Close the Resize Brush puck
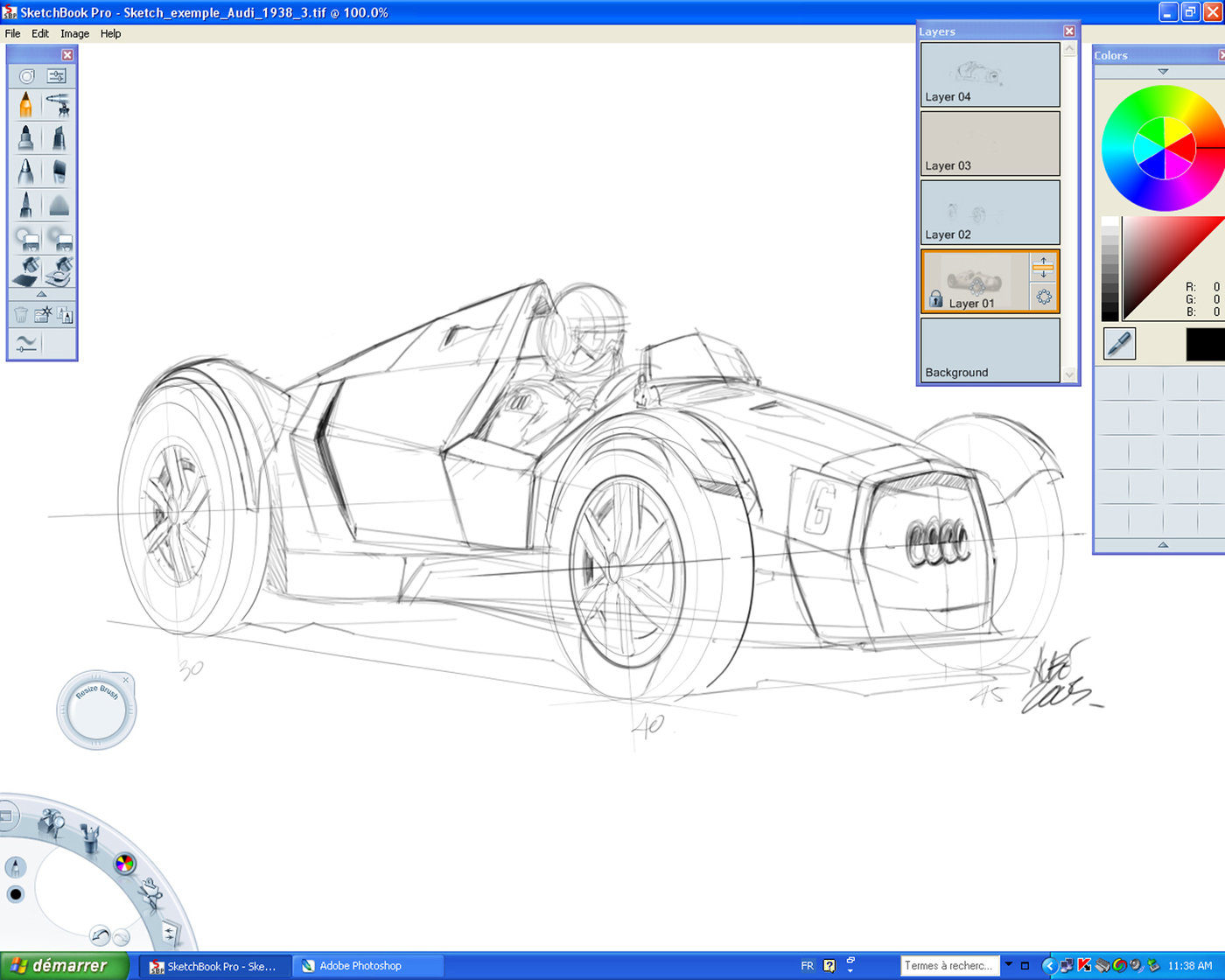The width and height of the screenshot is (1225, 980). pyautogui.click(x=126, y=680)
